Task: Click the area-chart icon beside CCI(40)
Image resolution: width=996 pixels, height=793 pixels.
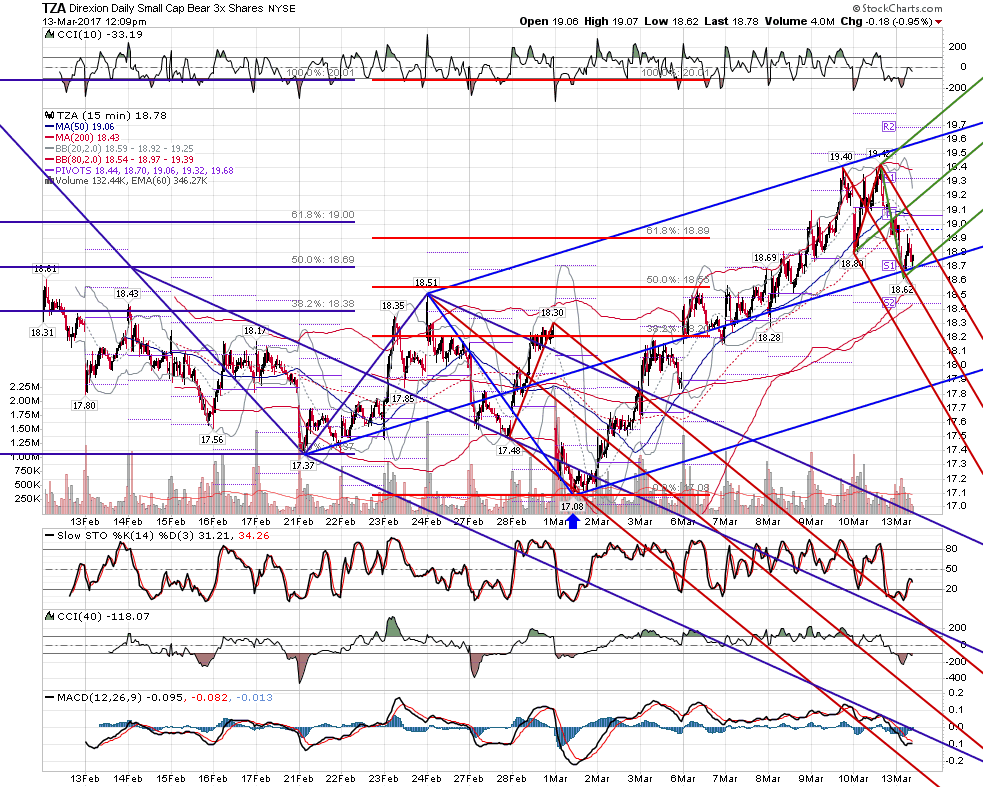Action: [x=50, y=616]
